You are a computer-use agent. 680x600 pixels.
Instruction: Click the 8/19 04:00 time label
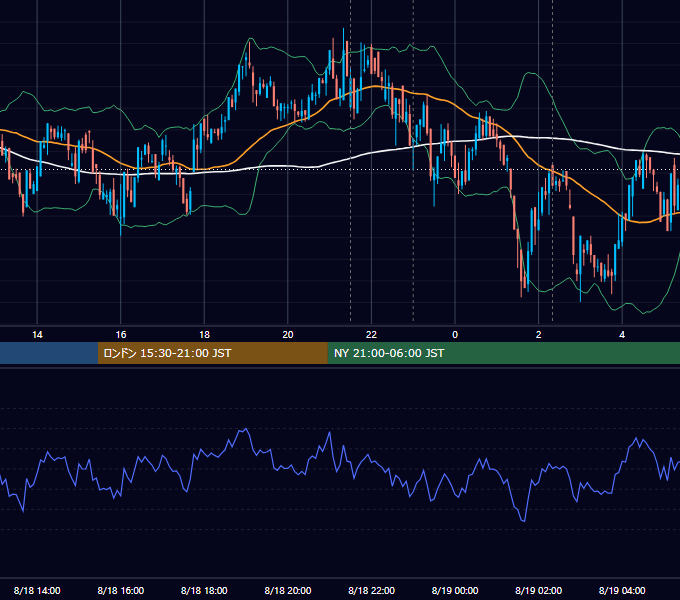tap(622, 590)
